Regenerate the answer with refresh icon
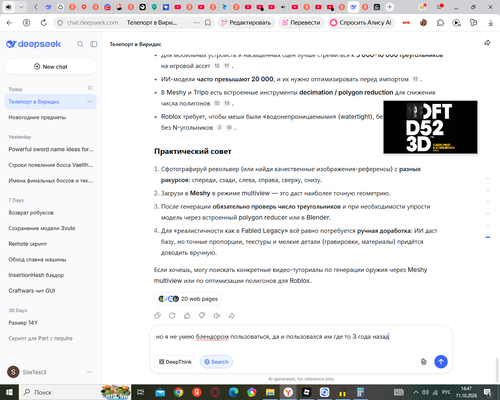500x400 pixels. point(172,315)
